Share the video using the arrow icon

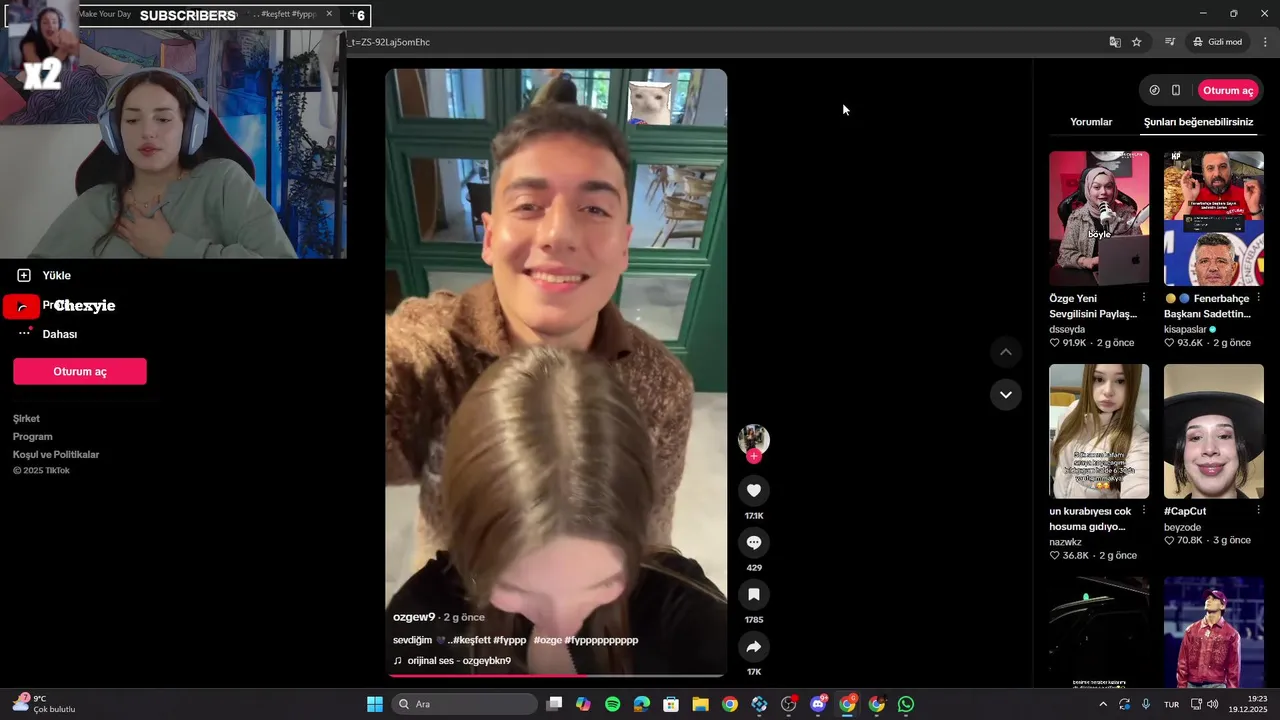tap(754, 646)
